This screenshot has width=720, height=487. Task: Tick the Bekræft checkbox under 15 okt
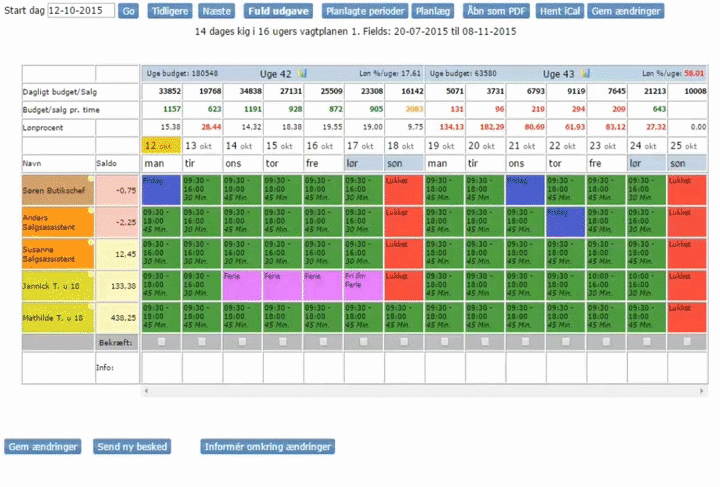(x=283, y=341)
